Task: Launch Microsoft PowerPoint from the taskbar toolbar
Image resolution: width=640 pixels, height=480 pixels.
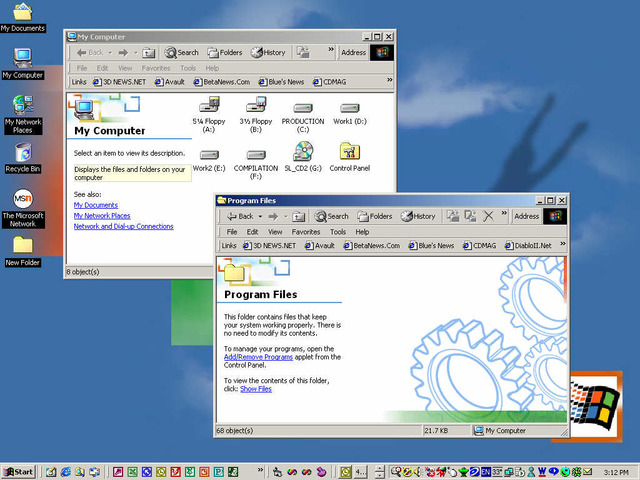Action: (x=204, y=472)
